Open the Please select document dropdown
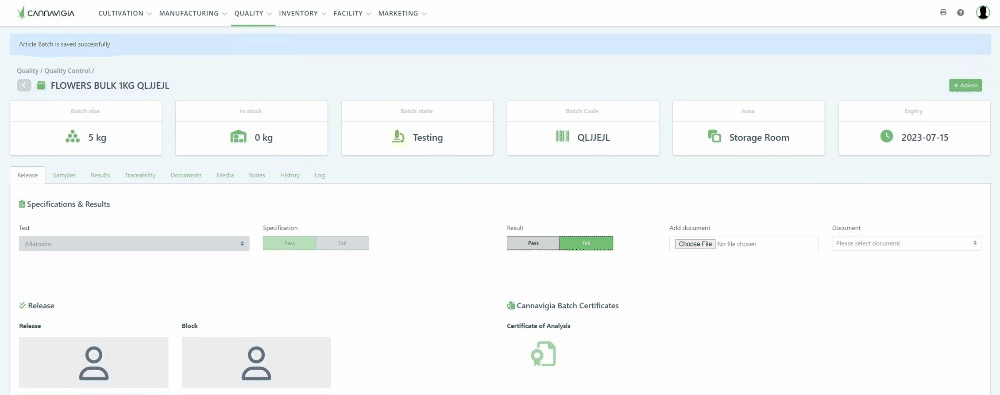This screenshot has height=395, width=1000. tap(906, 243)
